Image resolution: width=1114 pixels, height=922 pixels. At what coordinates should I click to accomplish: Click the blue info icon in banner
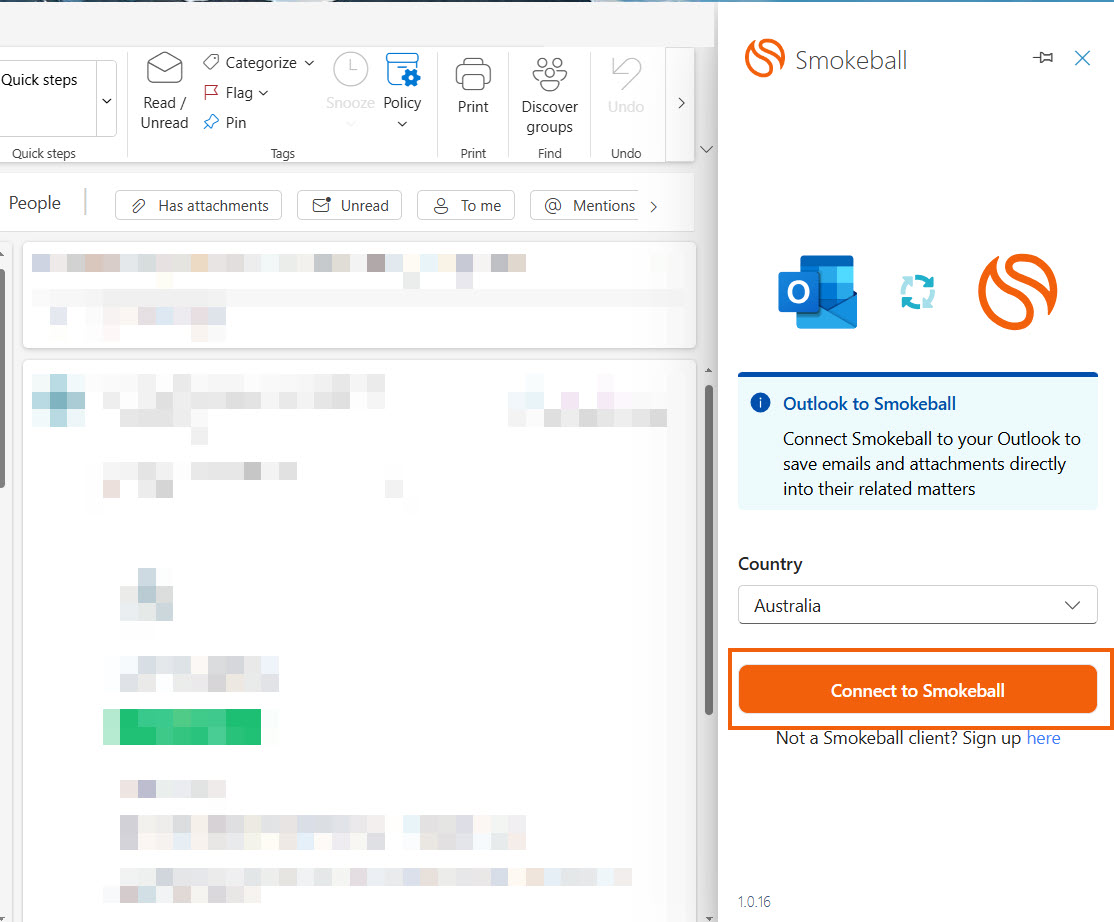coord(760,403)
